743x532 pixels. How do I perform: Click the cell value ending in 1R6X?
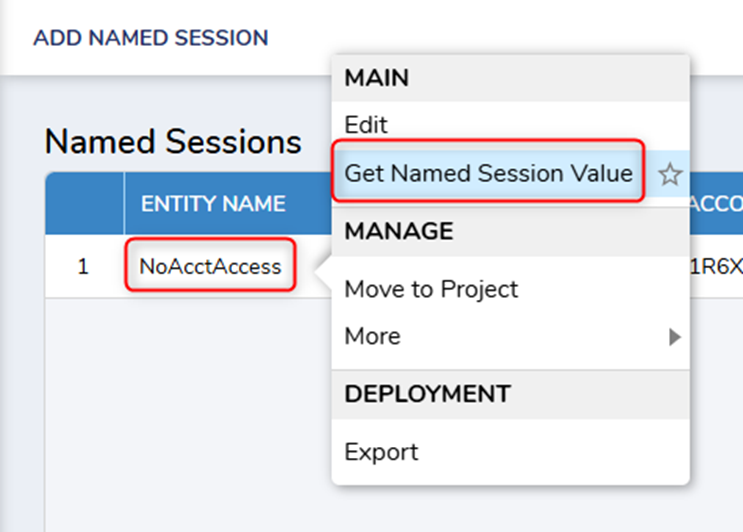coord(716,267)
